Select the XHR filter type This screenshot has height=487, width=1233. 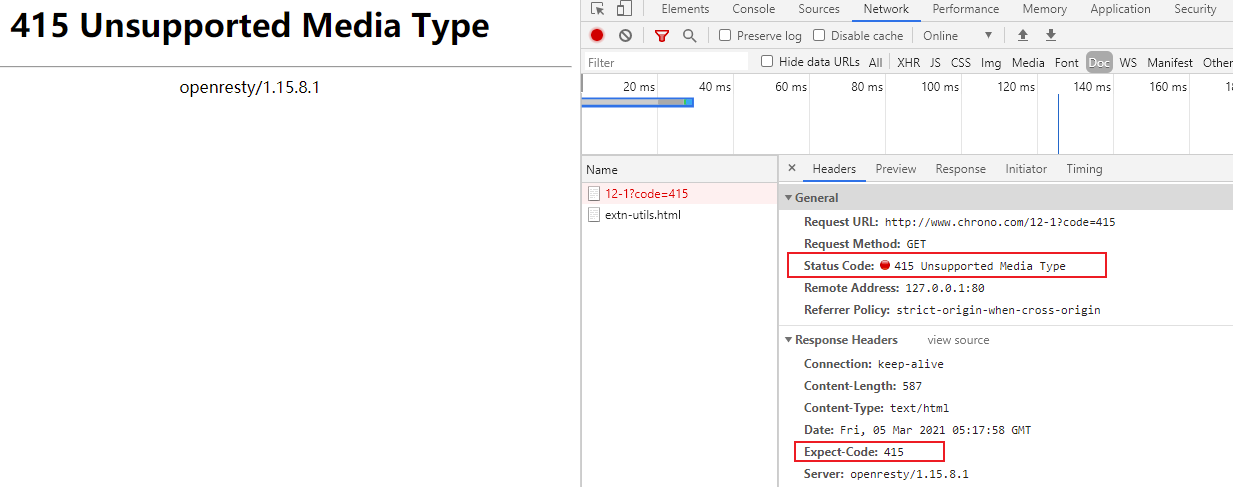908,62
